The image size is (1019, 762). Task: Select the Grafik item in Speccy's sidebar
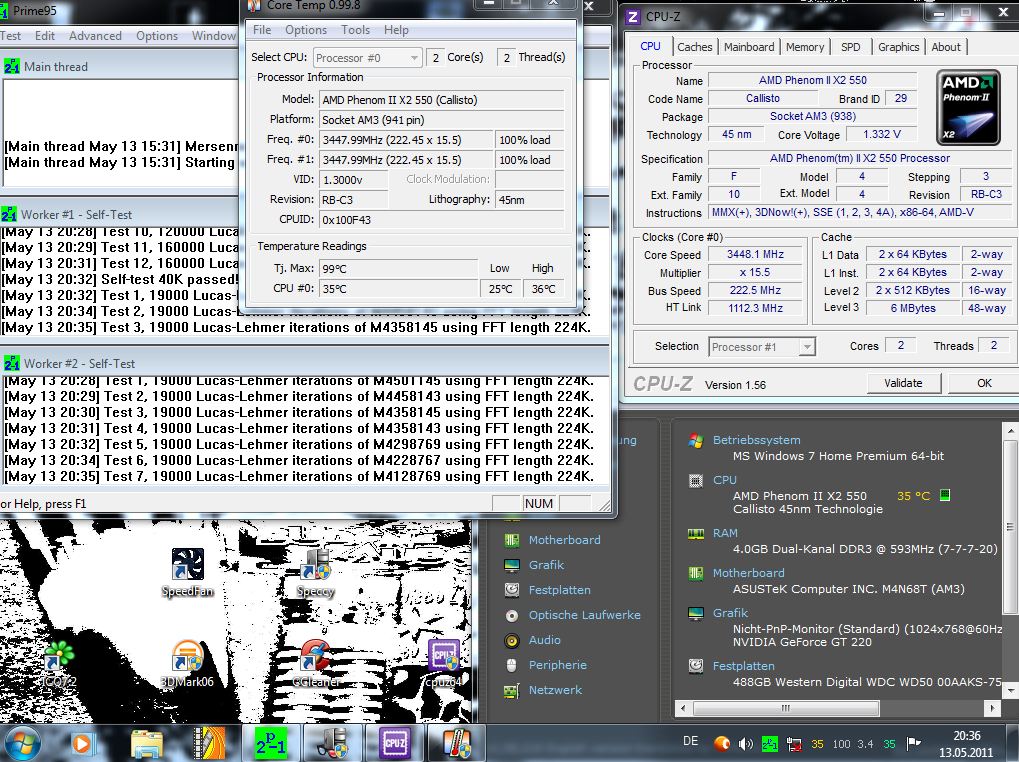click(546, 565)
